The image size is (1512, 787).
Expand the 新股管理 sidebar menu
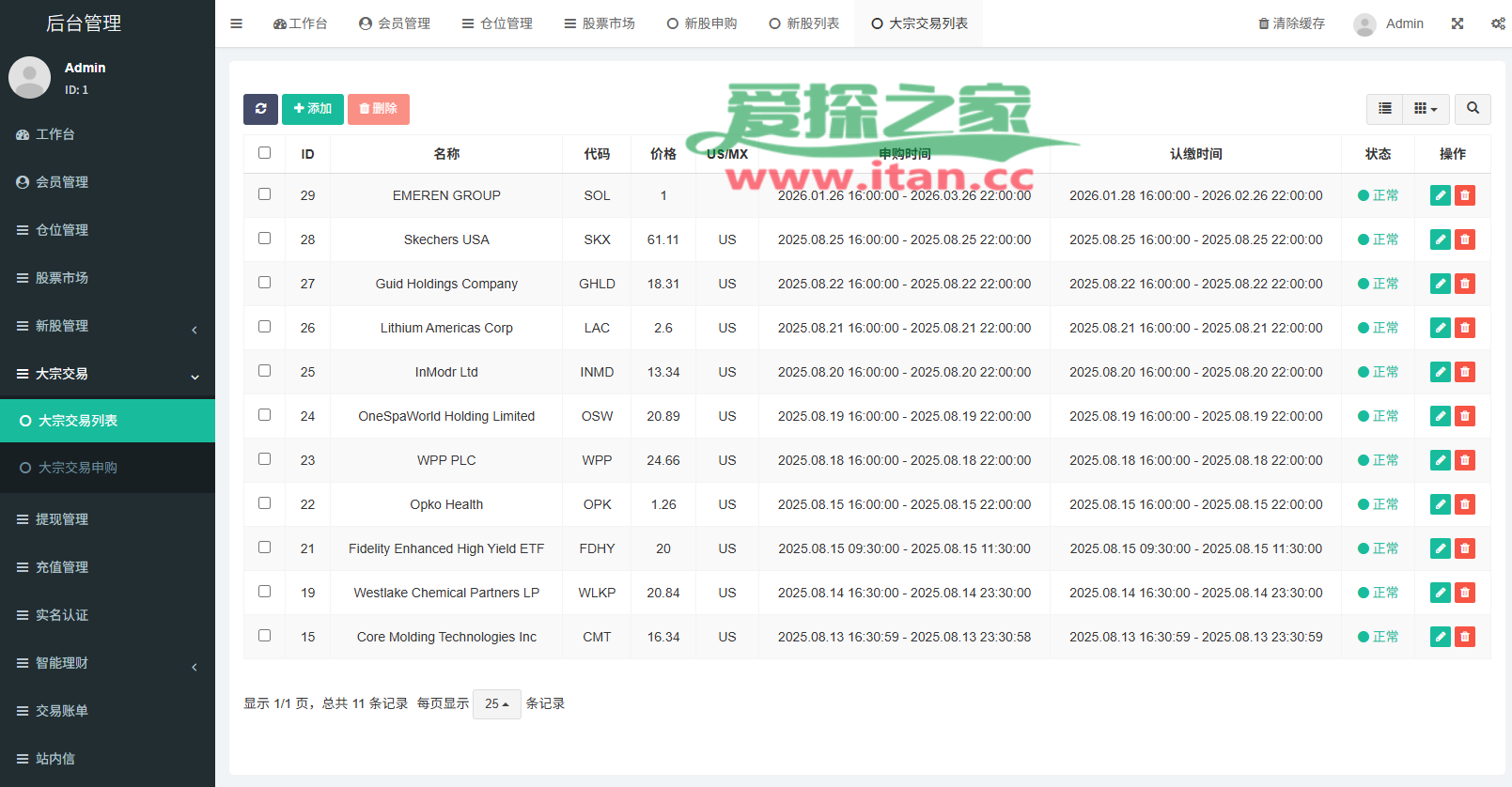pyautogui.click(x=107, y=326)
